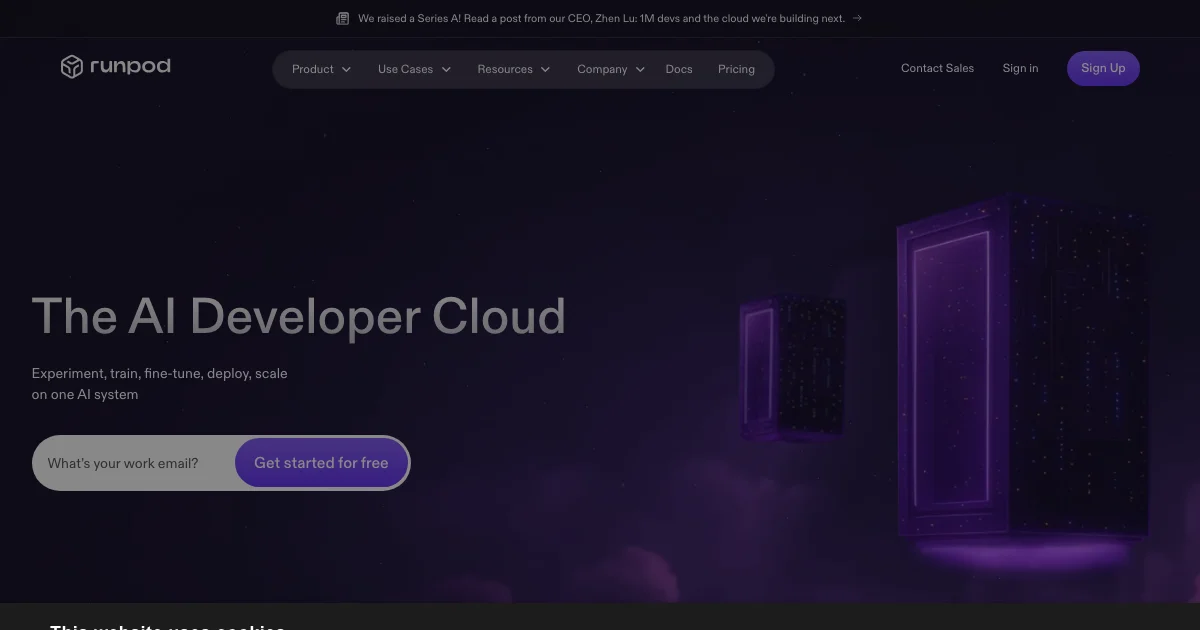Click the Runpod cube logo icon
Viewport: 1200px width, 630px height.
pyautogui.click(x=71, y=67)
